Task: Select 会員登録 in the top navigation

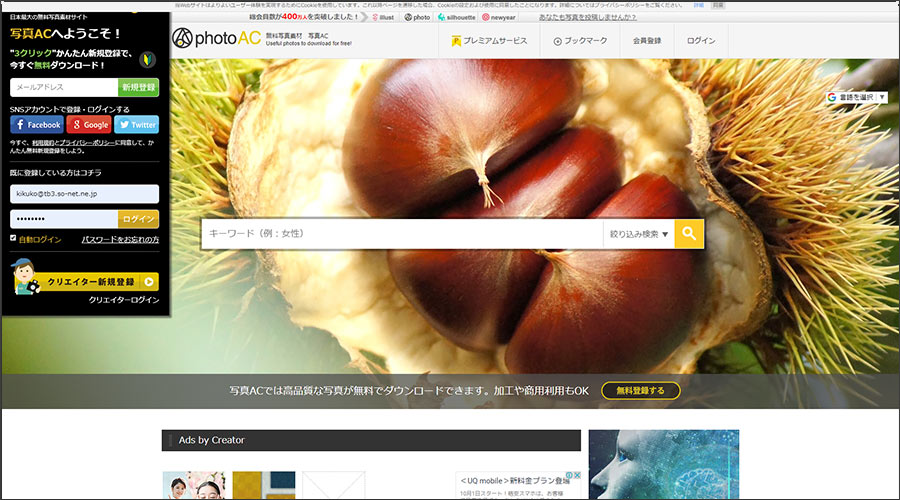Action: [647, 41]
